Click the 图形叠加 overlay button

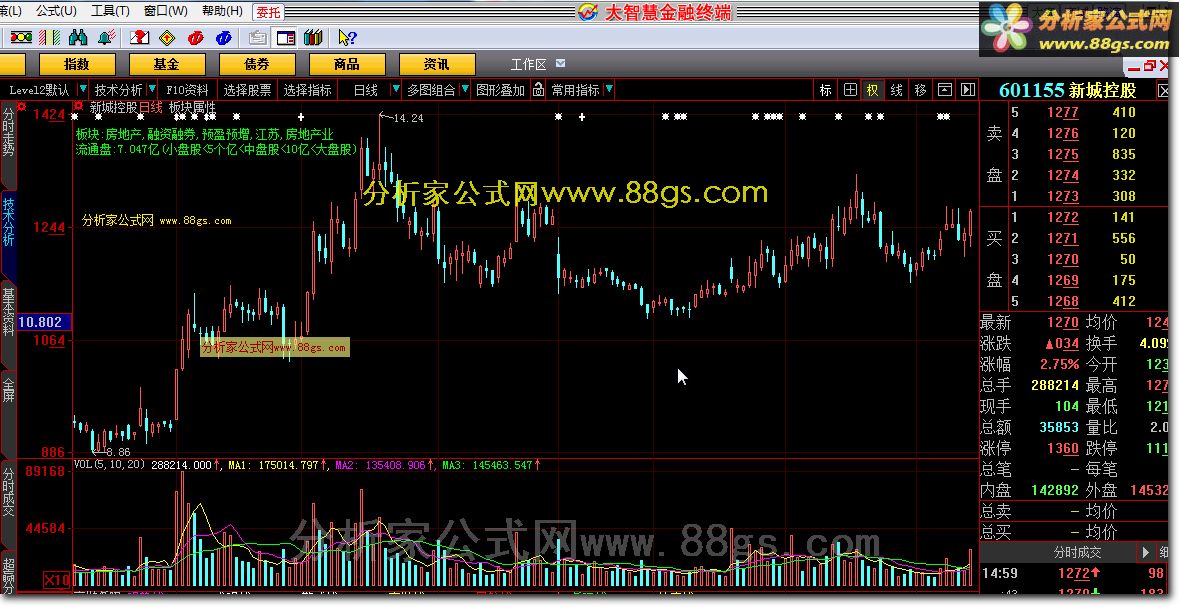point(500,90)
